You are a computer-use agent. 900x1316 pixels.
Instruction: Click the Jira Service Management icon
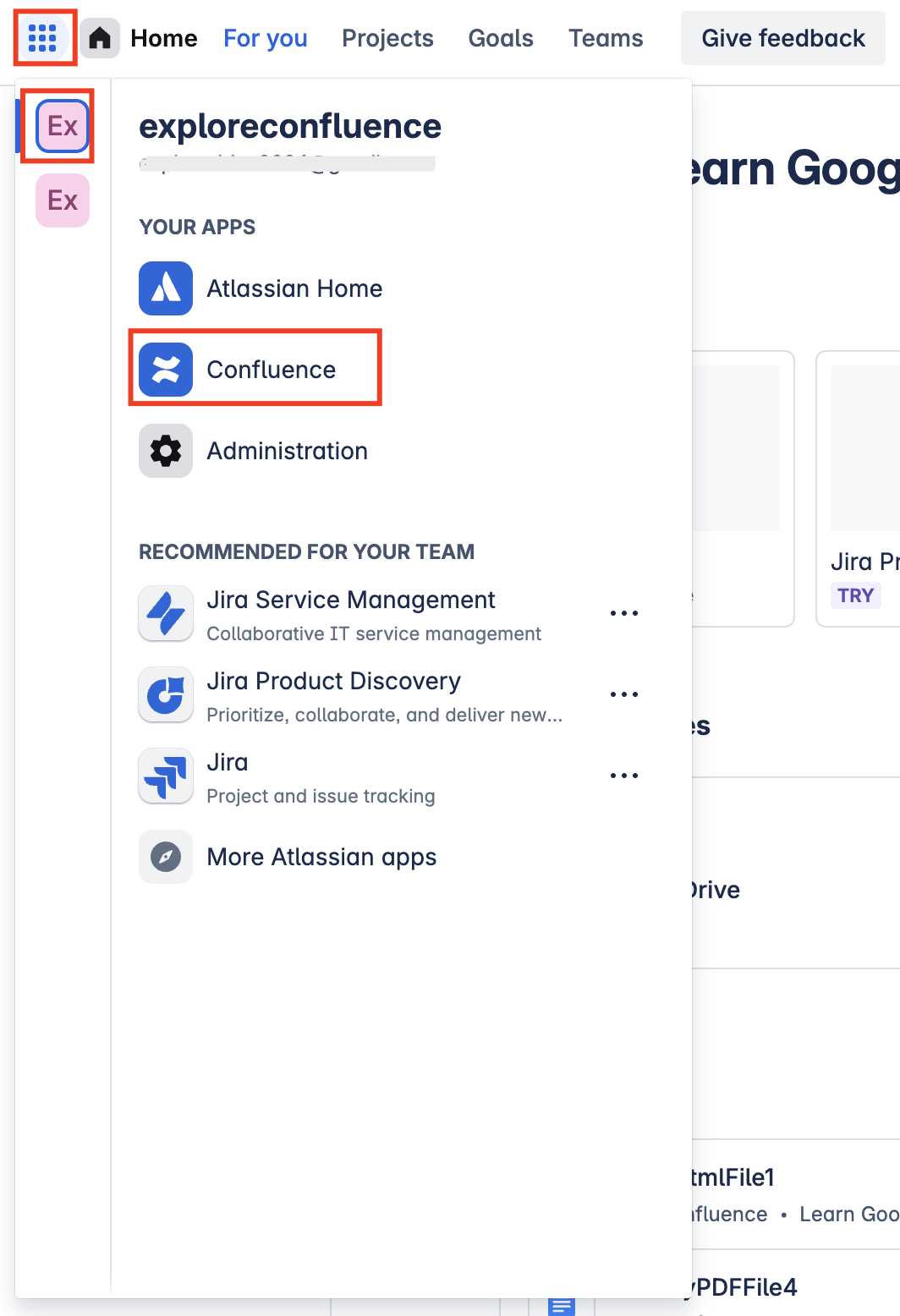click(166, 613)
